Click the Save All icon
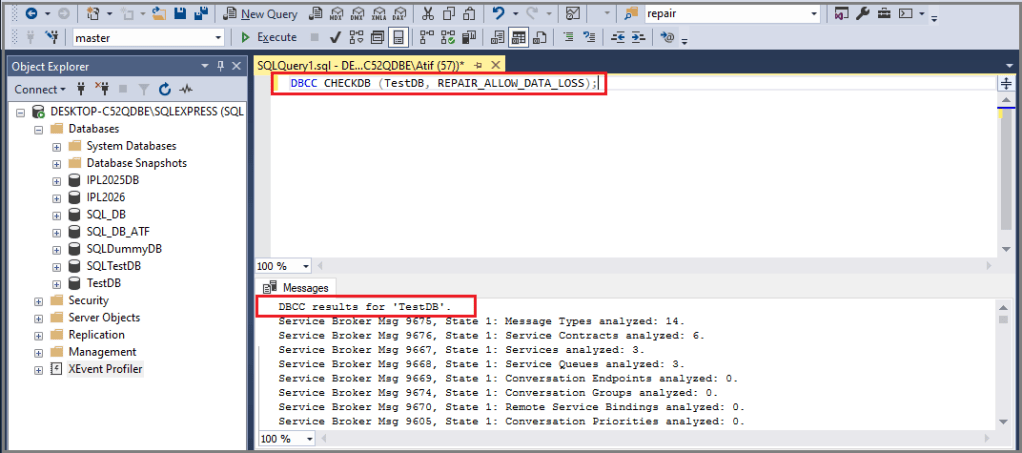 click(x=201, y=14)
